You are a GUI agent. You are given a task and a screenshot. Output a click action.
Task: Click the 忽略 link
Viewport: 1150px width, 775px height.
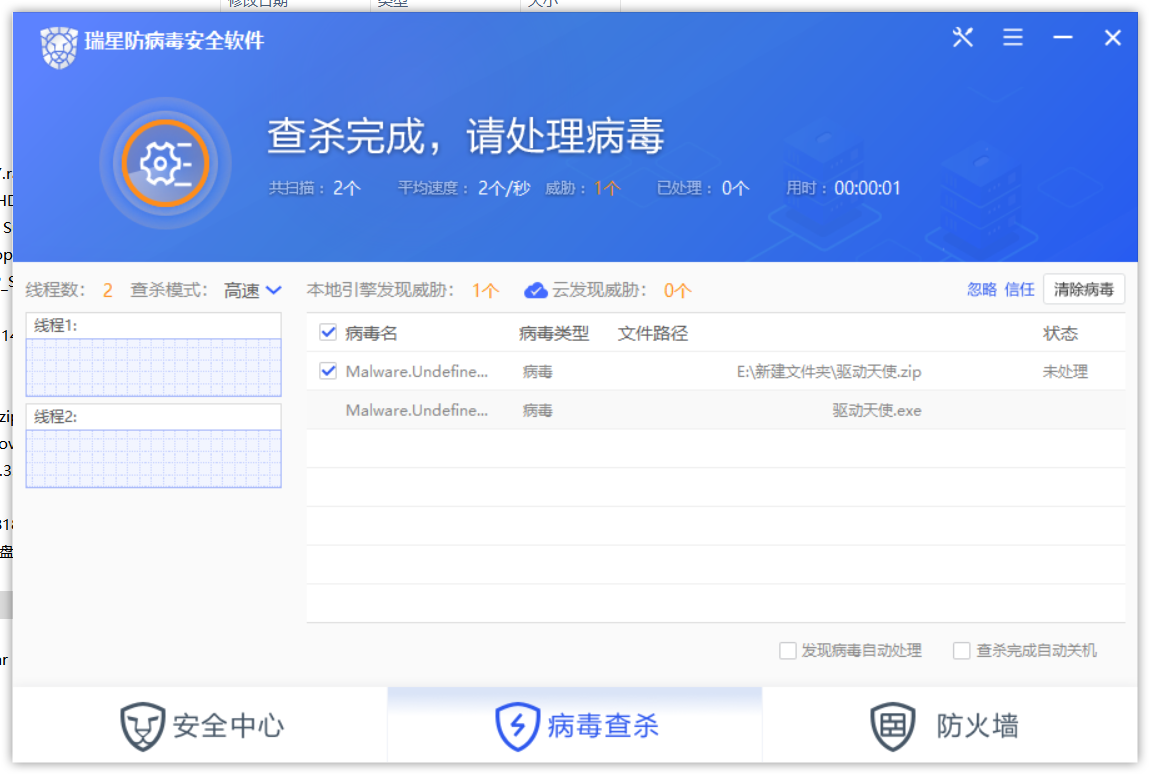pos(981,290)
